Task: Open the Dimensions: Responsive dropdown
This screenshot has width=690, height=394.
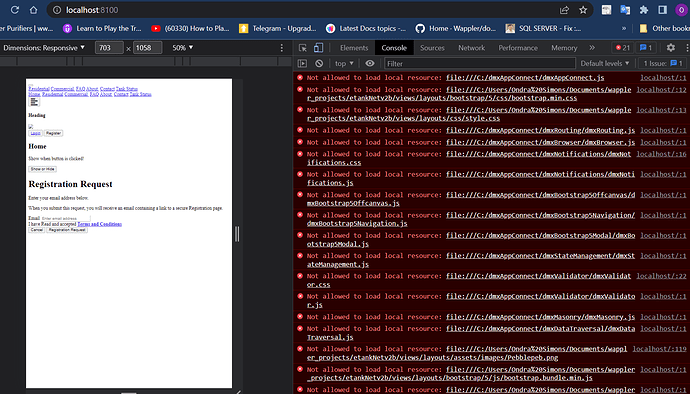Action: pos(44,48)
